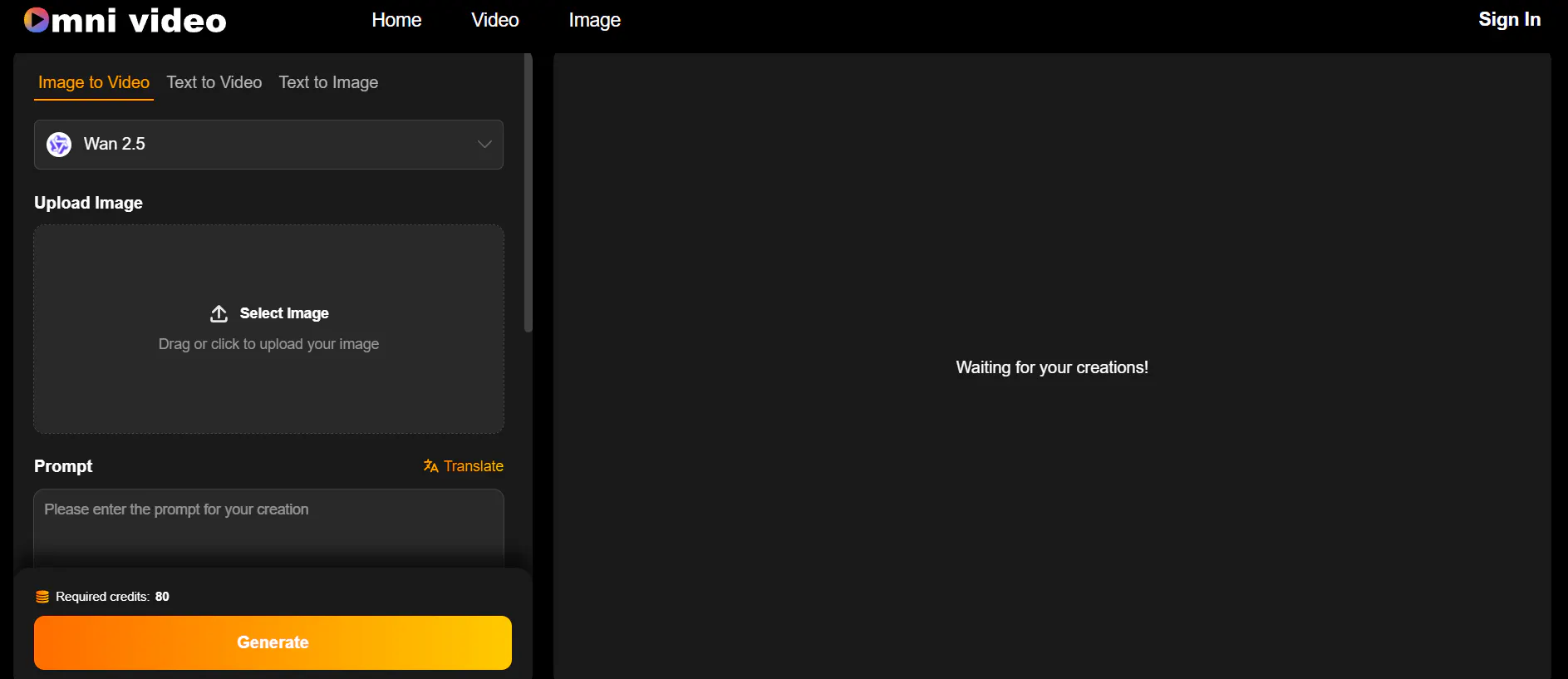Switch to the Text to Video tab

click(214, 82)
